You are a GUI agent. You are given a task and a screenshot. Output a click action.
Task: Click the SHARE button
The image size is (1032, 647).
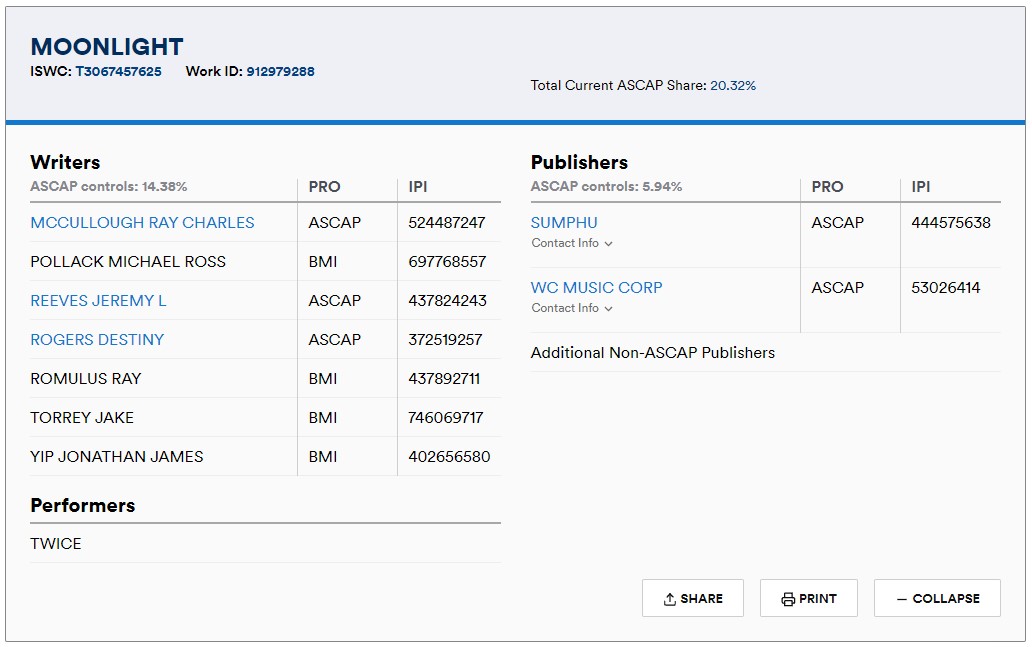[692, 598]
